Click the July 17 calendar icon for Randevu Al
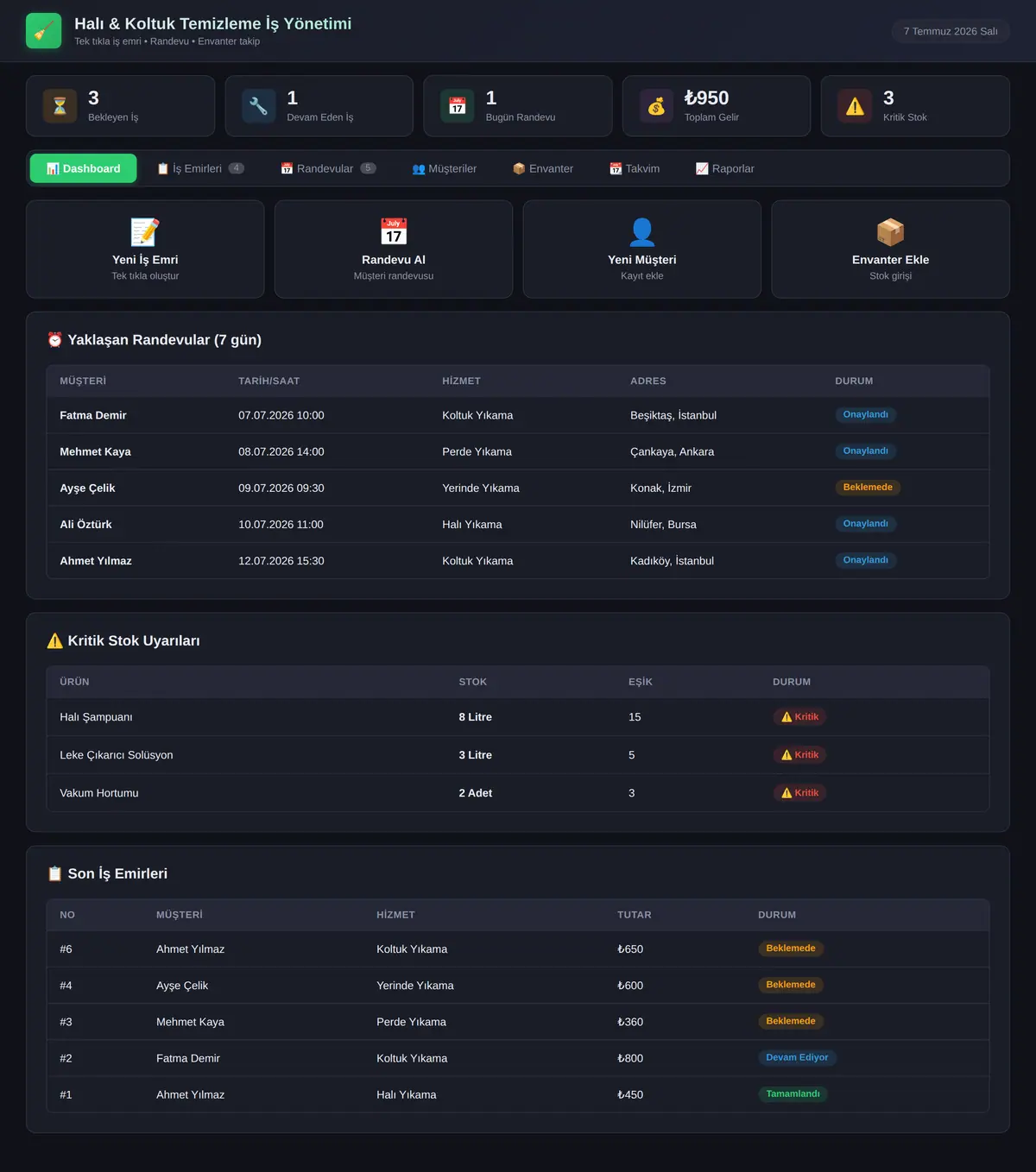Viewport: 1036px width, 1172px height. pos(394,232)
